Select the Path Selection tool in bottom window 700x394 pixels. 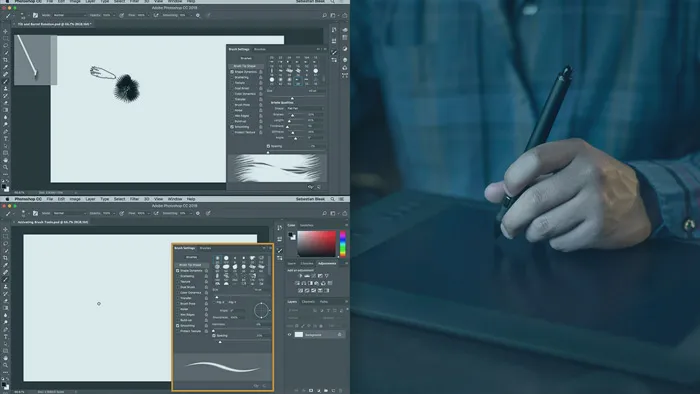click(5, 344)
